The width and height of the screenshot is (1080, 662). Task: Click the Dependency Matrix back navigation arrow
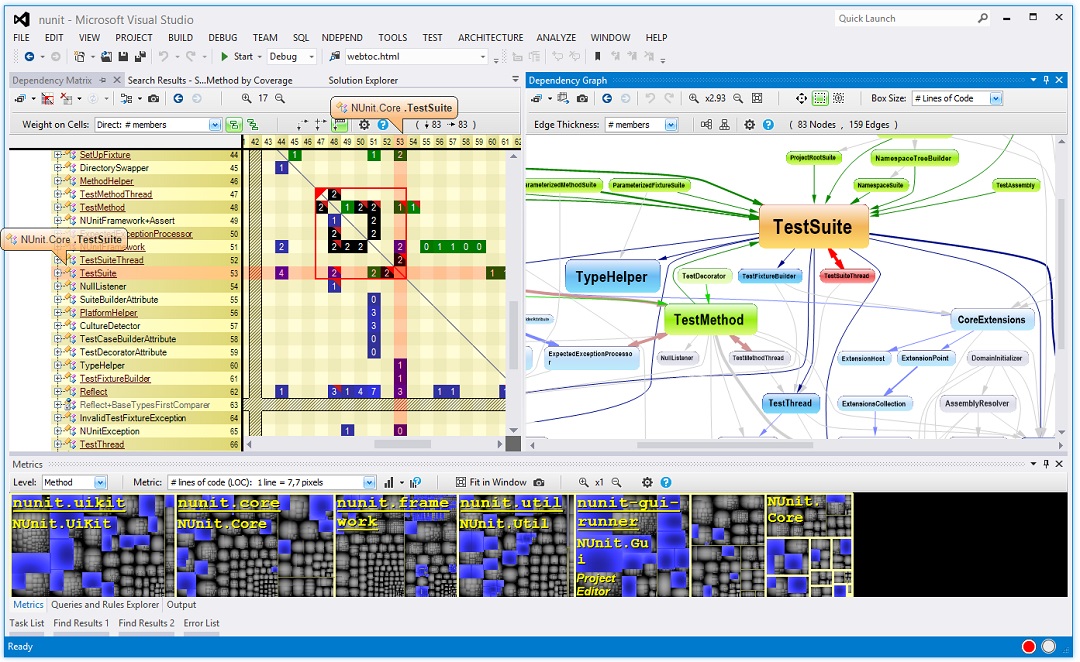pos(178,99)
